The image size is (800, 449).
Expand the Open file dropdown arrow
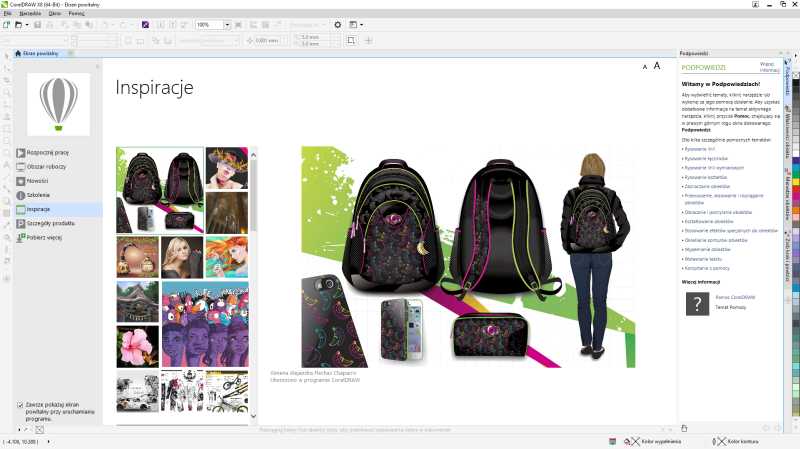click(27, 24)
